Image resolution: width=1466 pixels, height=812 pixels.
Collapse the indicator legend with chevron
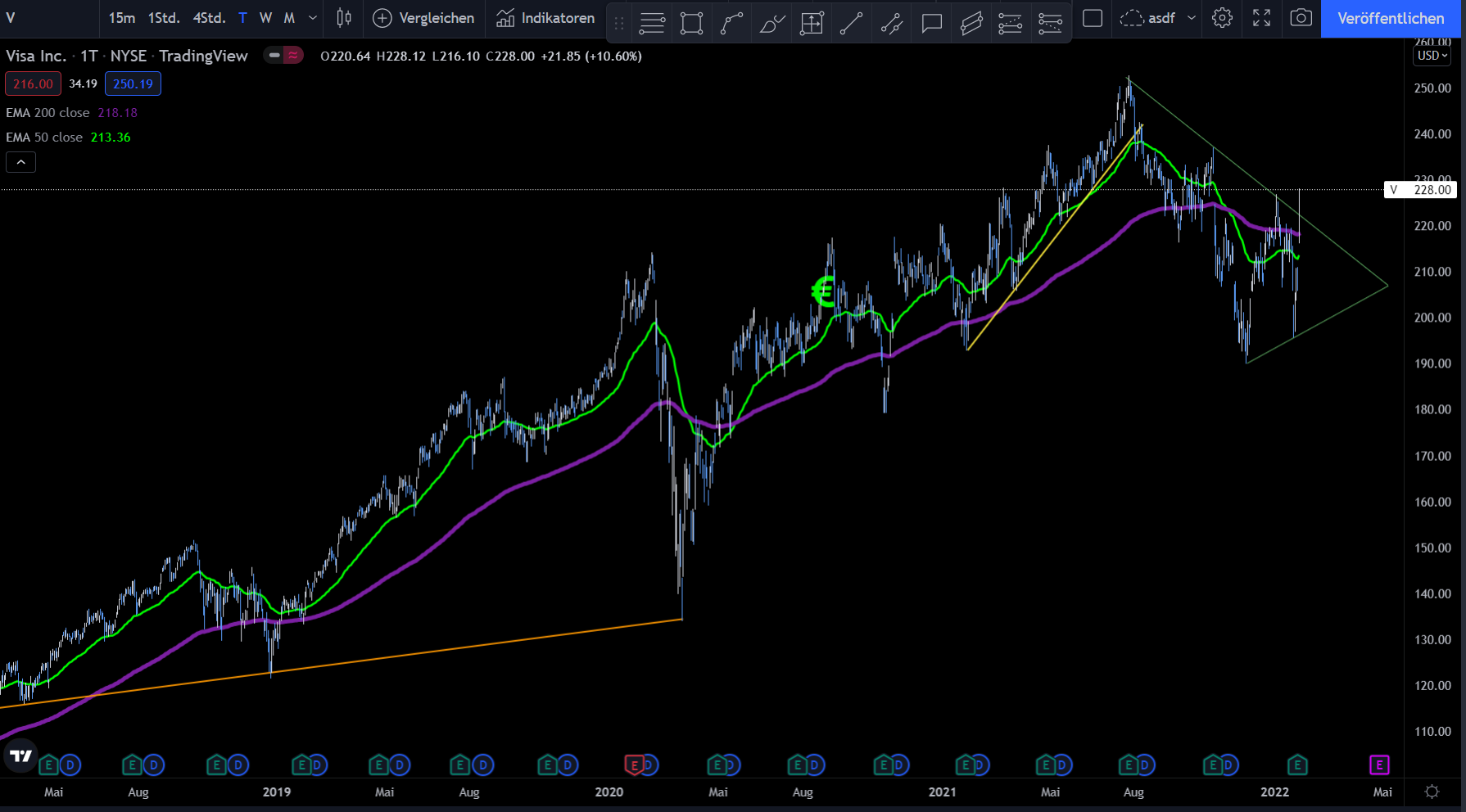(21, 162)
